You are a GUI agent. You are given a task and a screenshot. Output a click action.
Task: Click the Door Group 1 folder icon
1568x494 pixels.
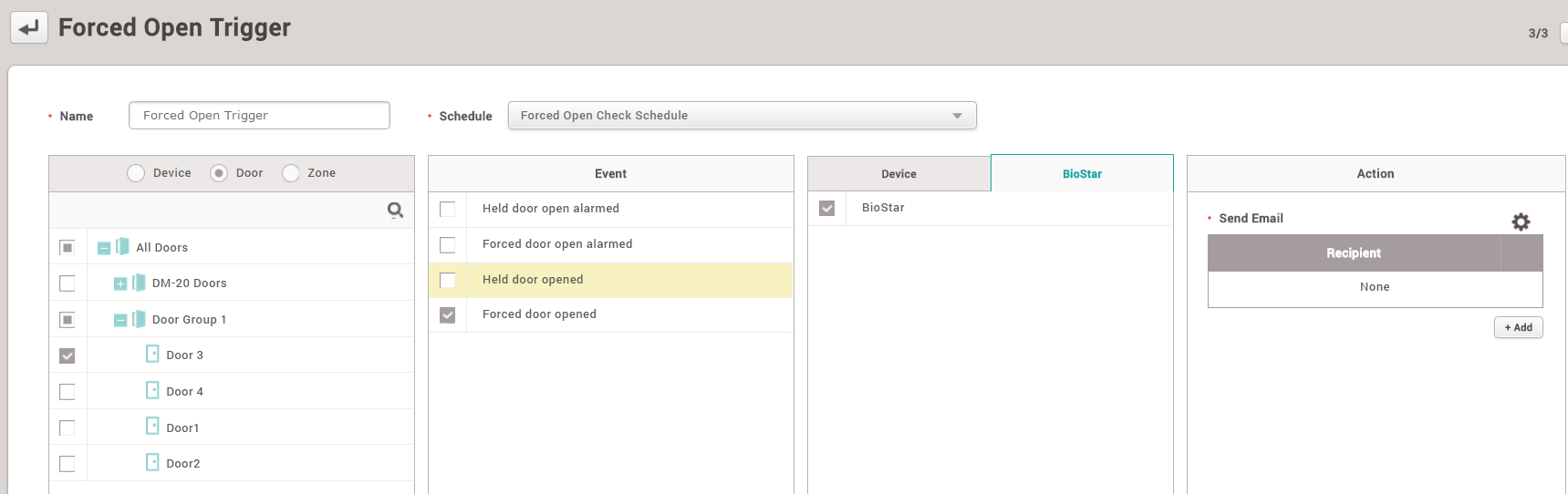[x=139, y=319]
